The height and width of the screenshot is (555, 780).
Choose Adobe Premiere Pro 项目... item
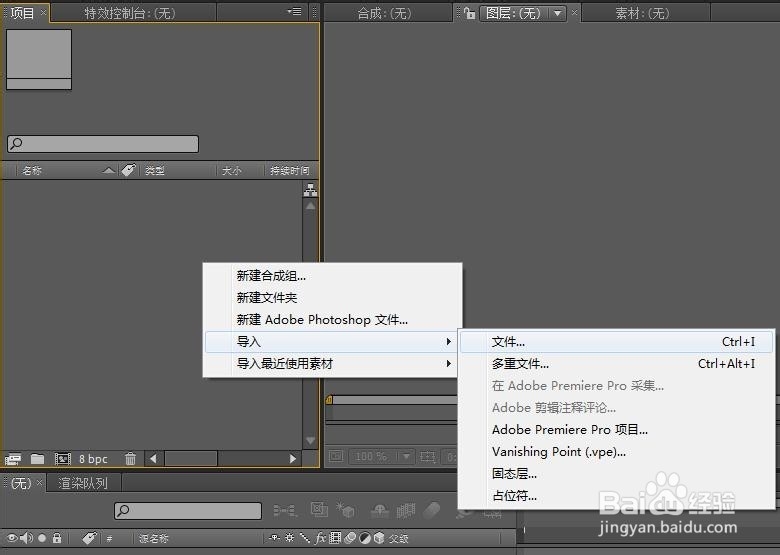[x=616, y=429]
